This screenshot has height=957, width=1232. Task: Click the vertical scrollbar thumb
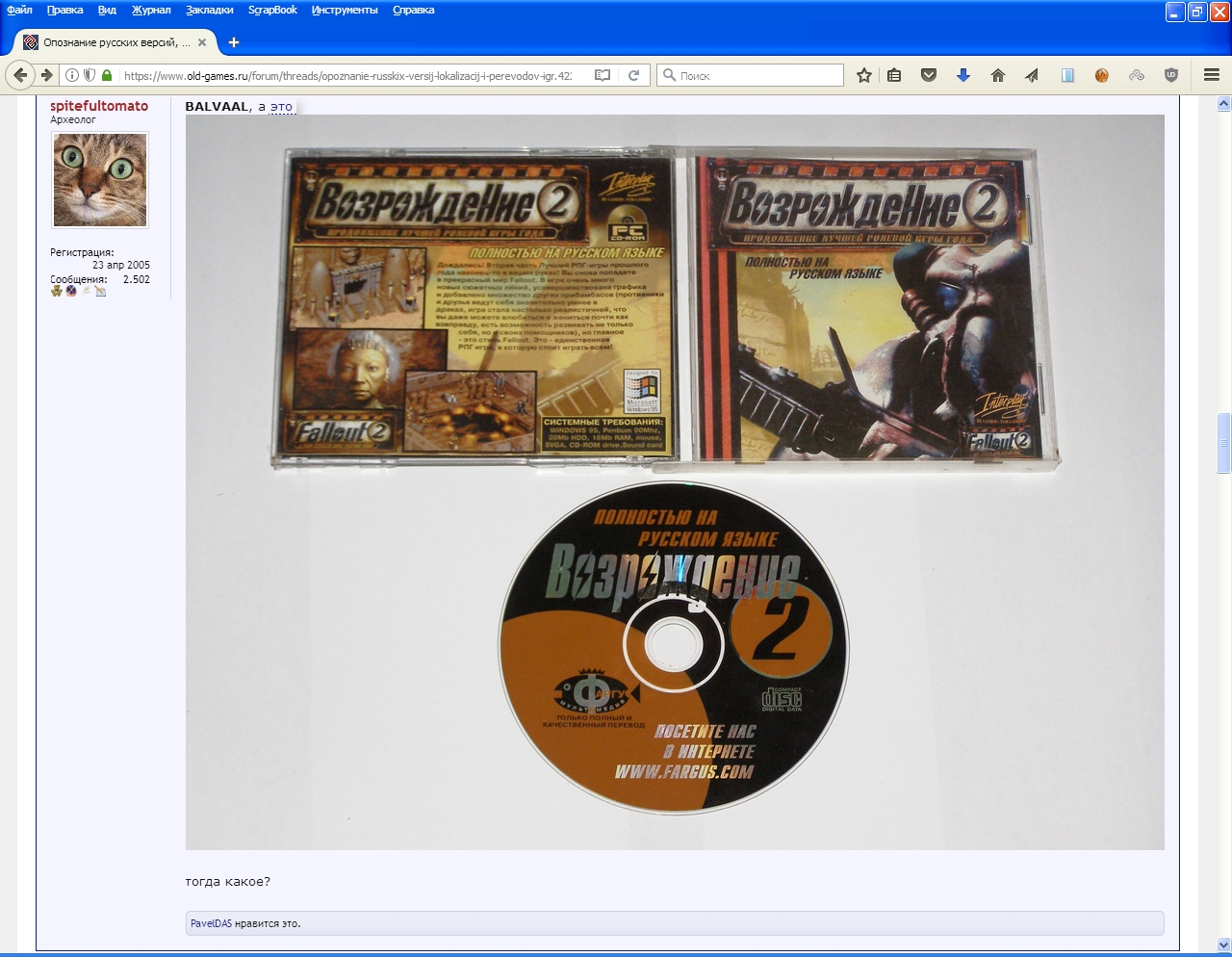point(1223,443)
